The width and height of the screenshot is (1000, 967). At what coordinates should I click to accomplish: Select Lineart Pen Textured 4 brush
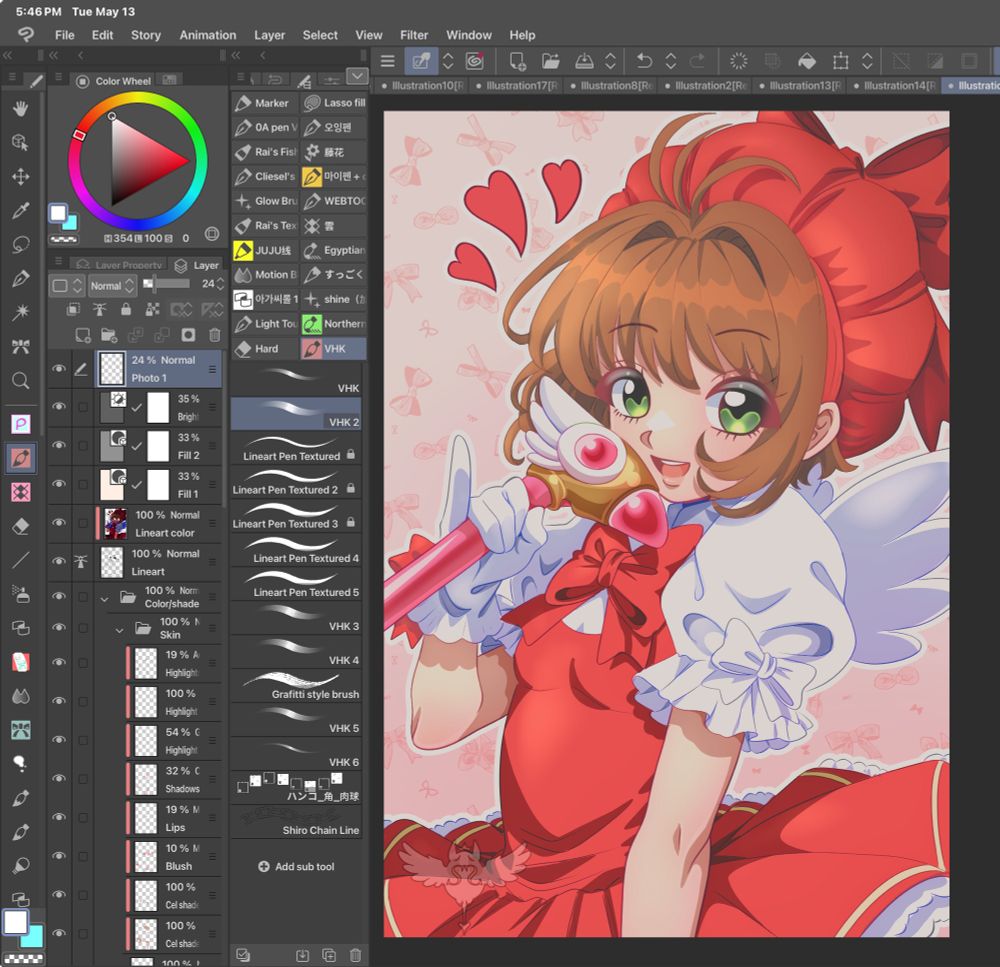coord(297,550)
